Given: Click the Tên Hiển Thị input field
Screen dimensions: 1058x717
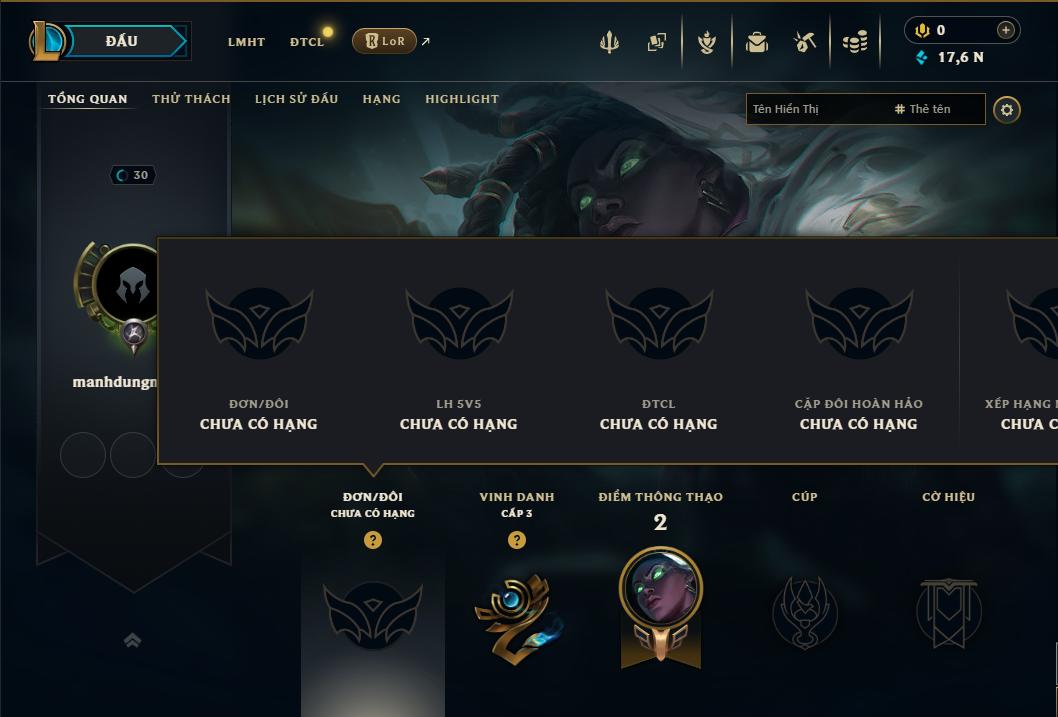Looking at the screenshot, I should click(820, 109).
